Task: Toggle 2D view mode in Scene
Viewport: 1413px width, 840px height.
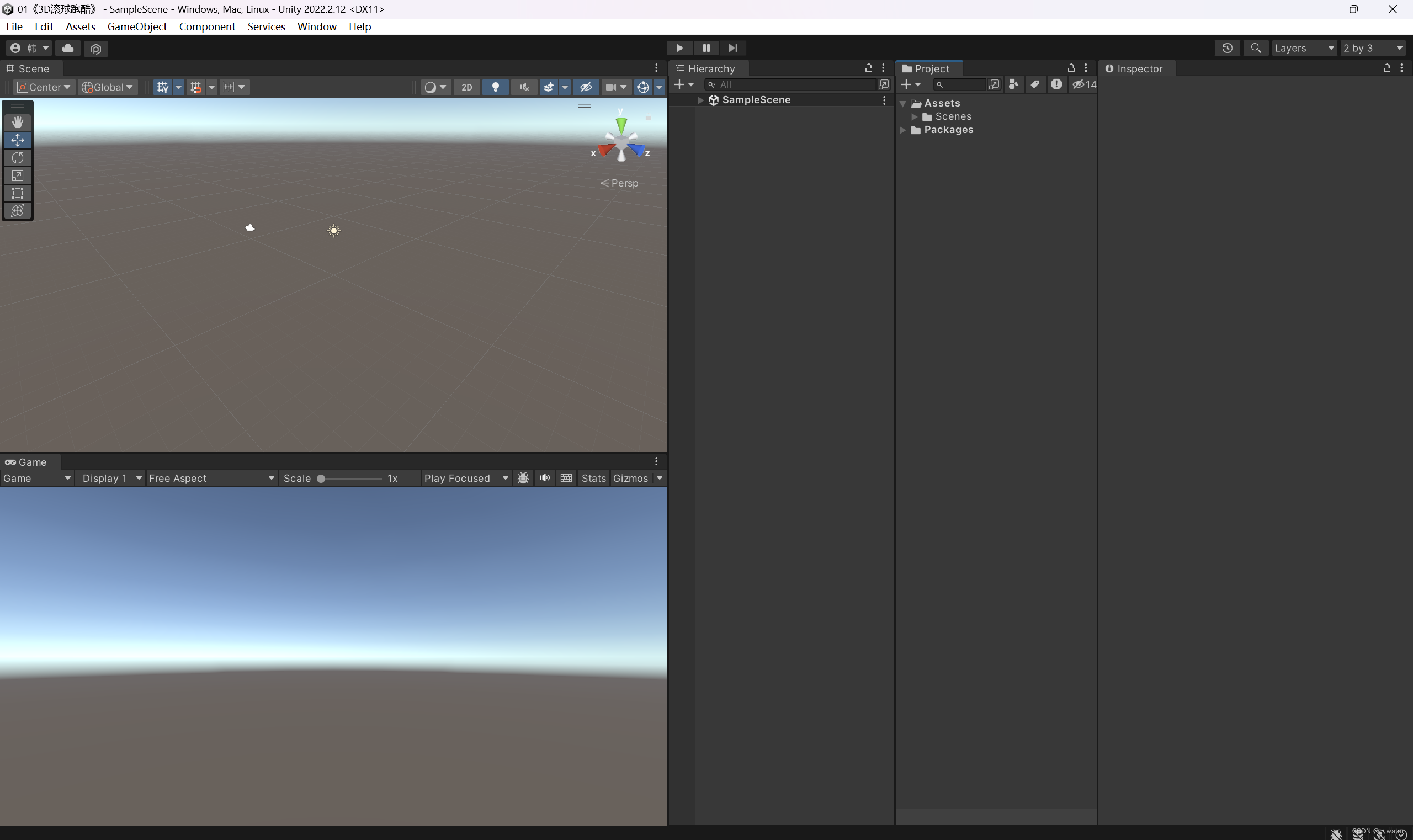Action: click(466, 87)
